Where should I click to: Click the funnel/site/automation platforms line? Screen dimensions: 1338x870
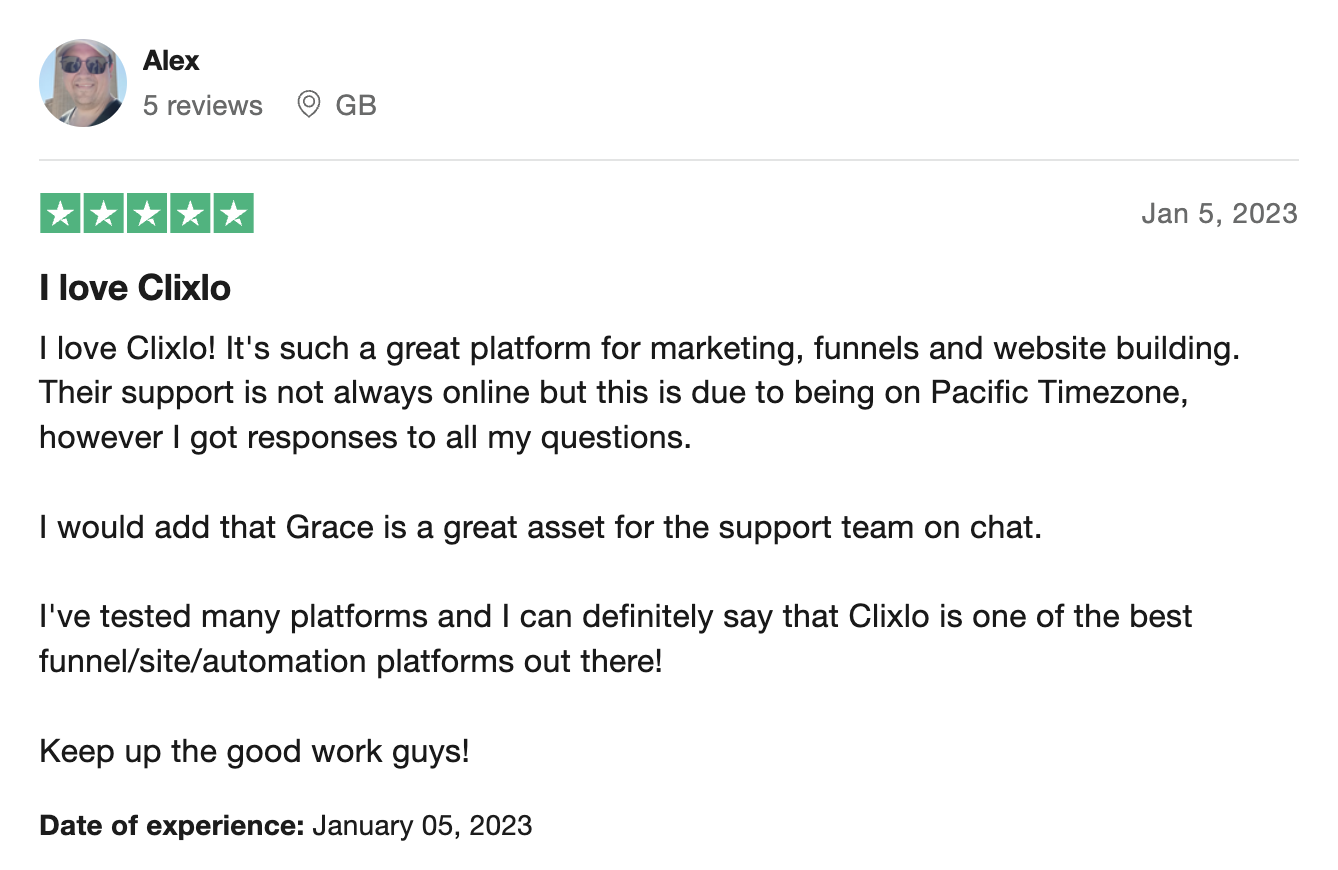pos(351,661)
